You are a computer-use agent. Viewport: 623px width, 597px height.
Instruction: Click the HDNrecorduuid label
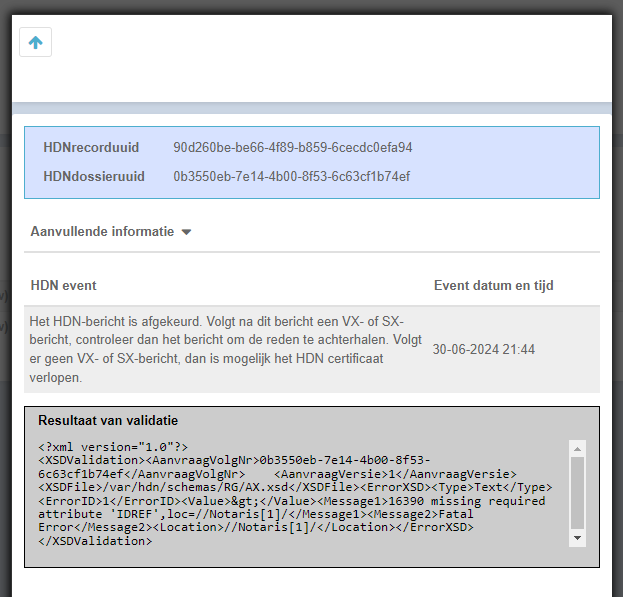[x=91, y=147]
